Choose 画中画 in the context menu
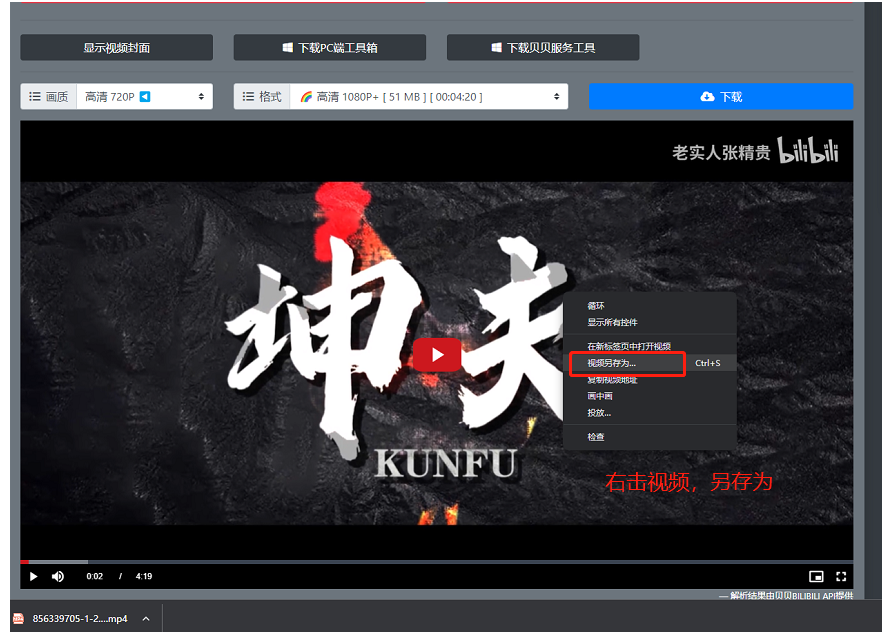This screenshot has width=882, height=632. pos(600,396)
